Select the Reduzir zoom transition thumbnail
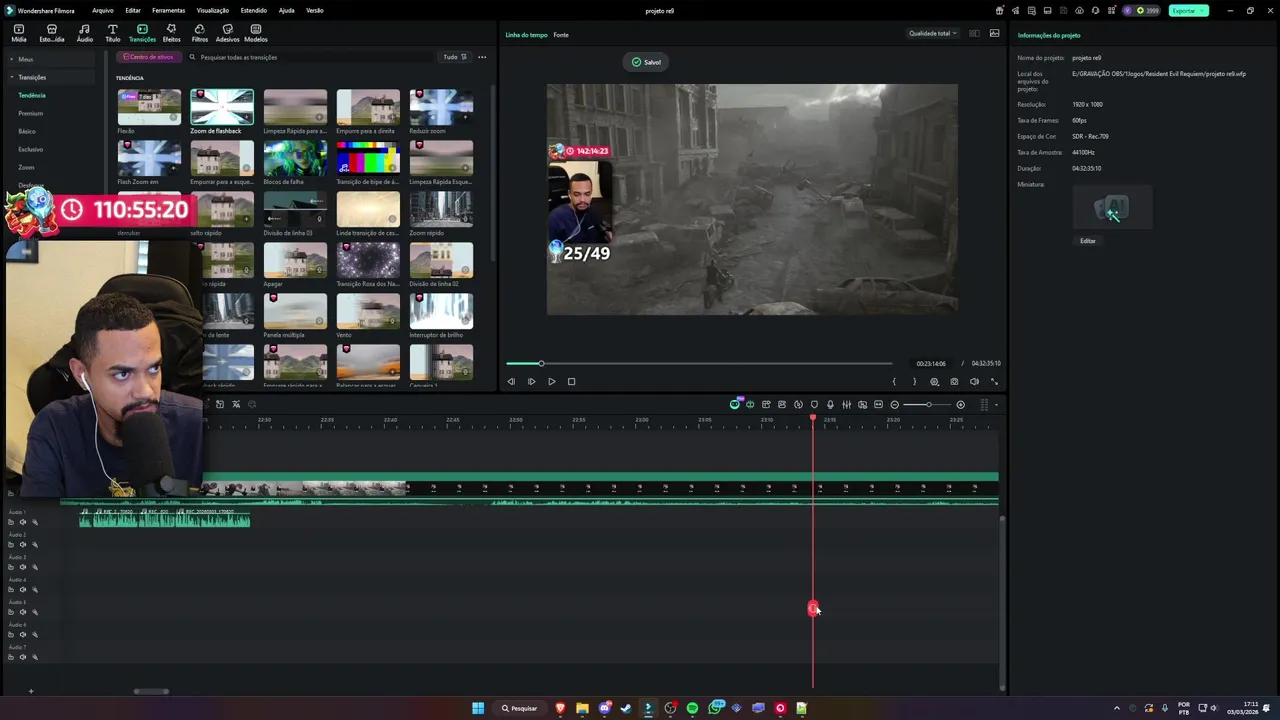 coord(441,106)
